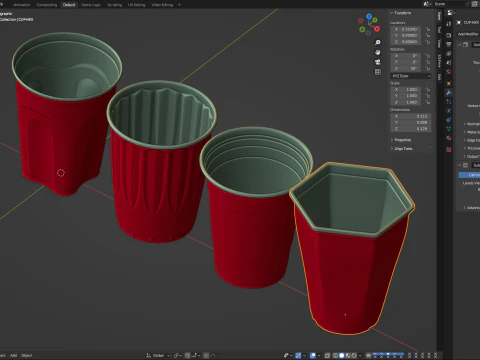Edit the Dimensions Z field
The image size is (480, 360).
coord(411,129)
